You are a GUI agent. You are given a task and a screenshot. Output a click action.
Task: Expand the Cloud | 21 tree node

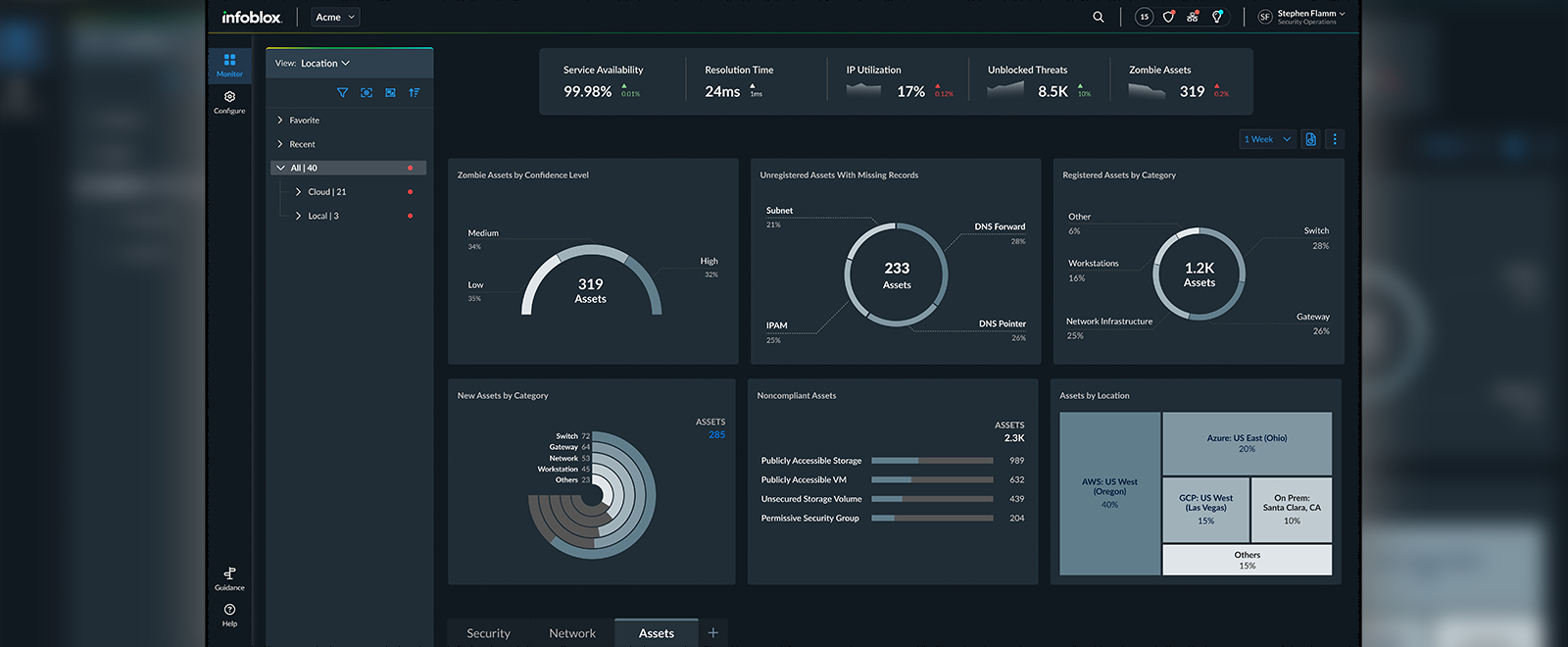(x=299, y=192)
